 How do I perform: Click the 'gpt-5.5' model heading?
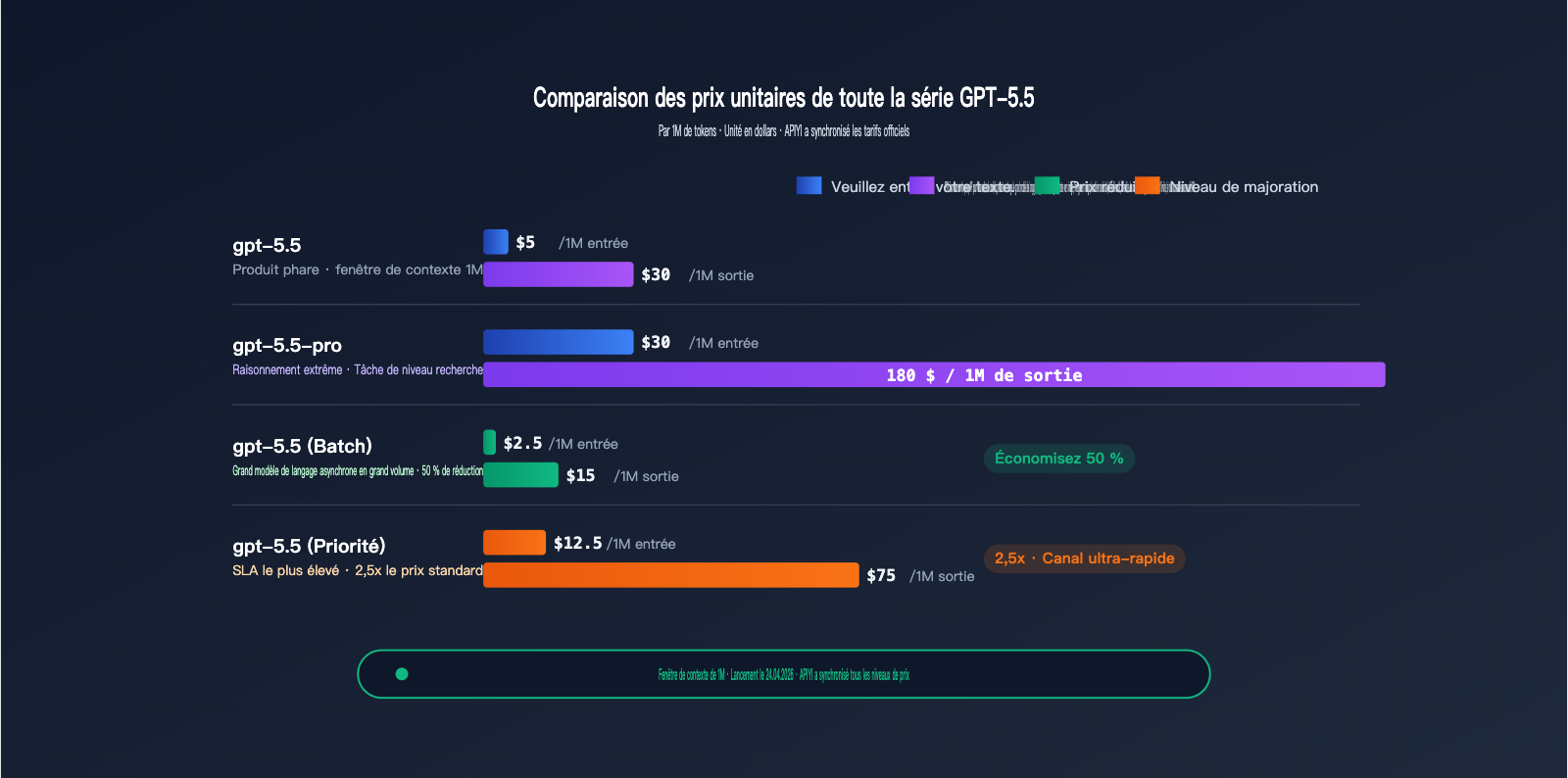pos(267,245)
